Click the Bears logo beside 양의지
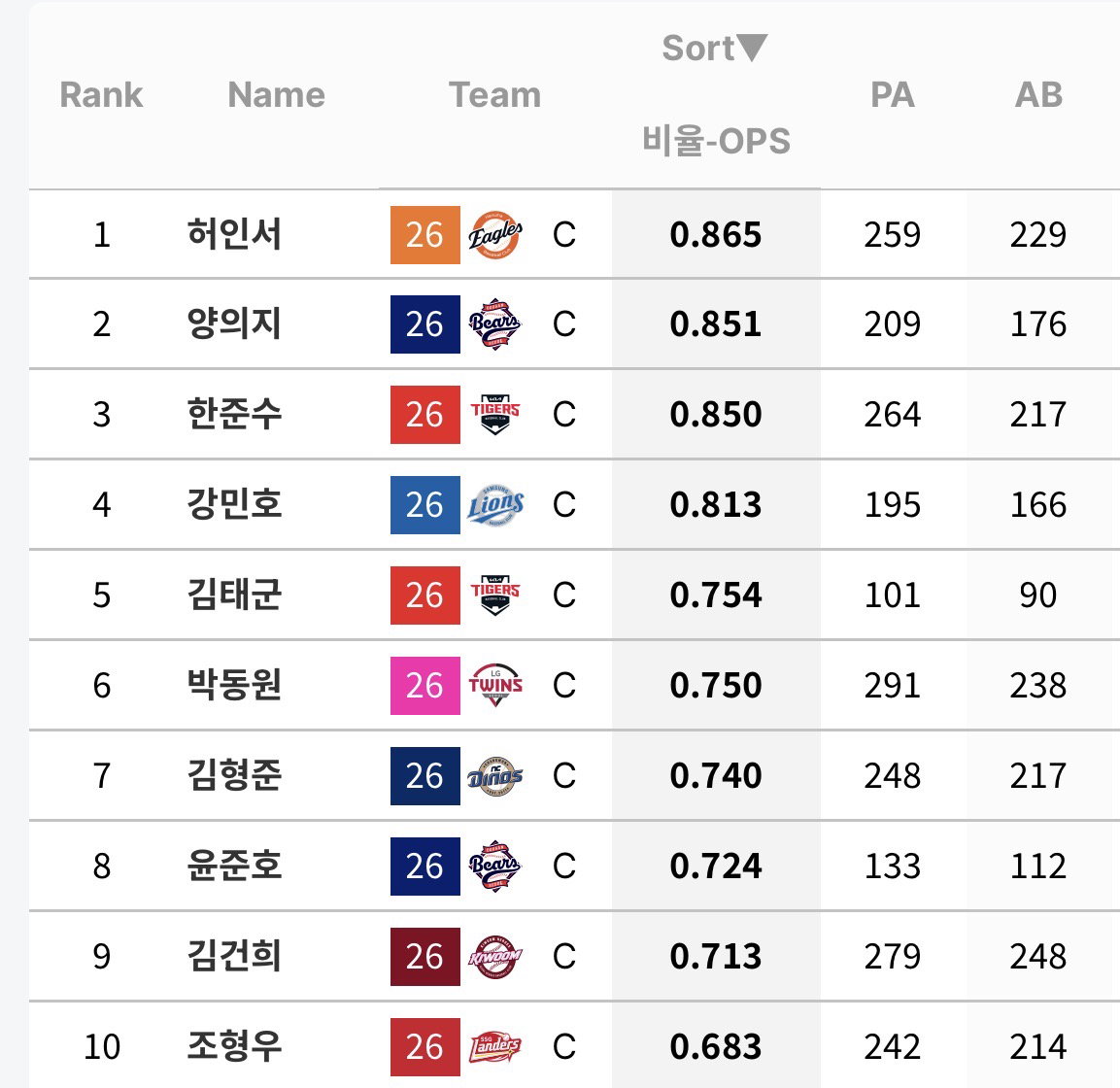 click(x=495, y=324)
